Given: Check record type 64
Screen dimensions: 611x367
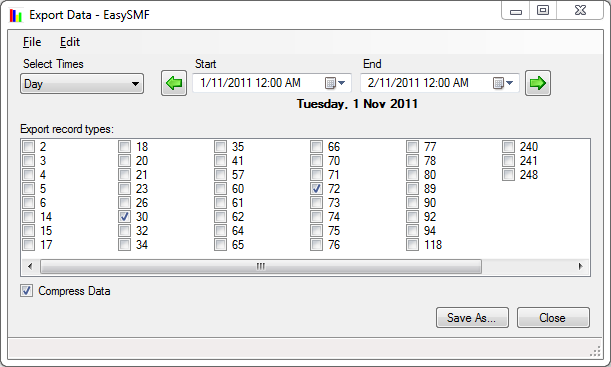Looking at the screenshot, I should (x=220, y=231).
